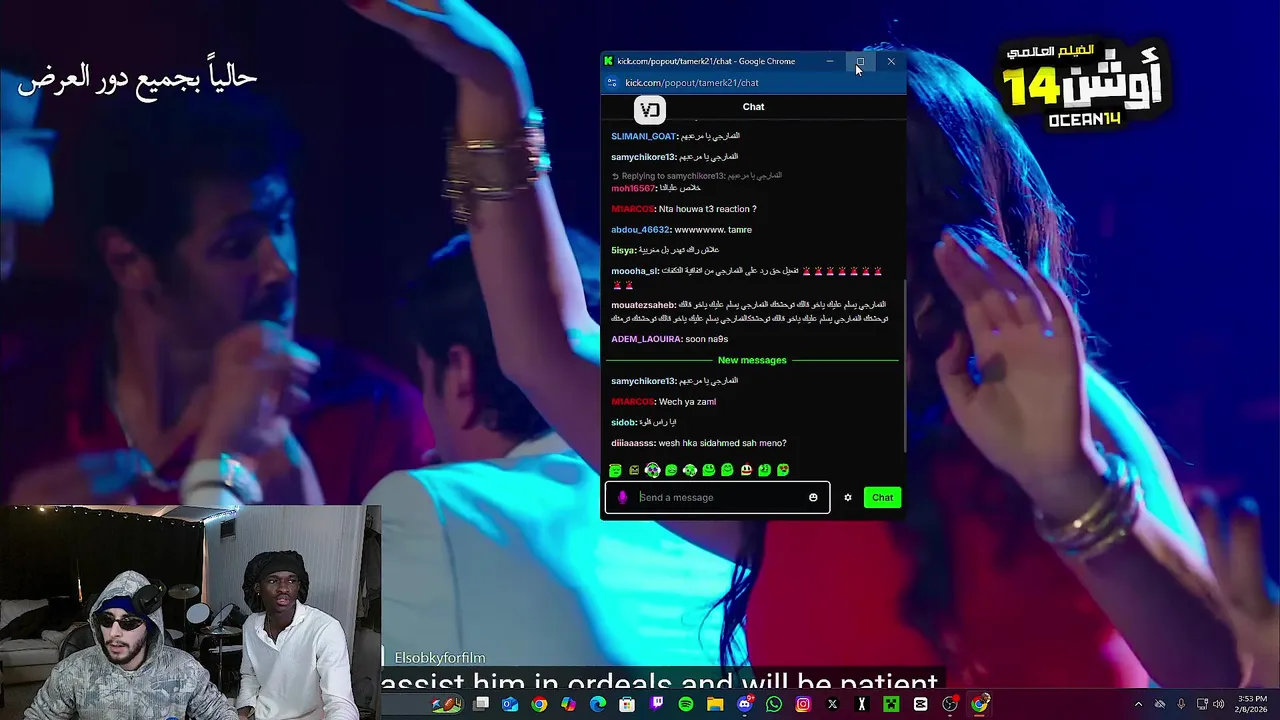Open Task View from the taskbar

[x=481, y=705]
